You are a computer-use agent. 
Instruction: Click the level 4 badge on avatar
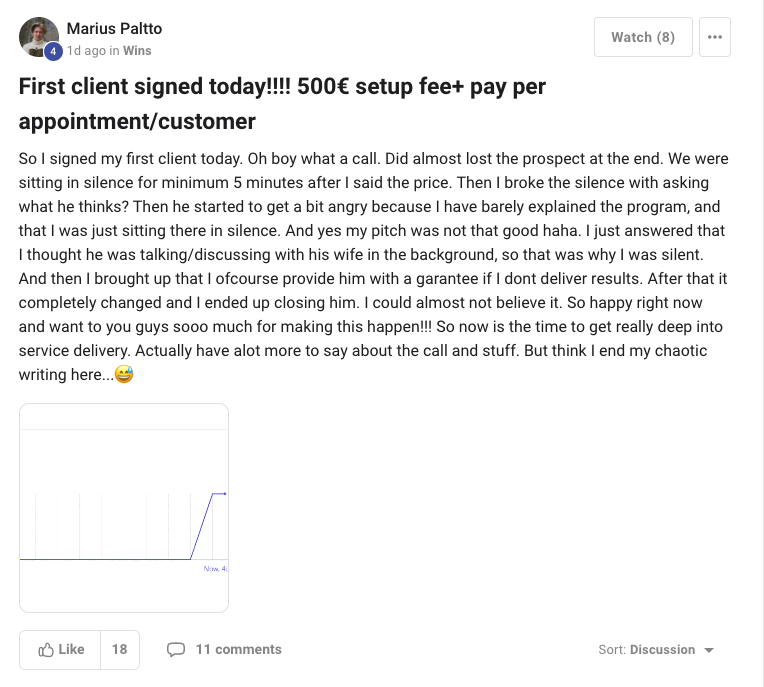tap(54, 52)
